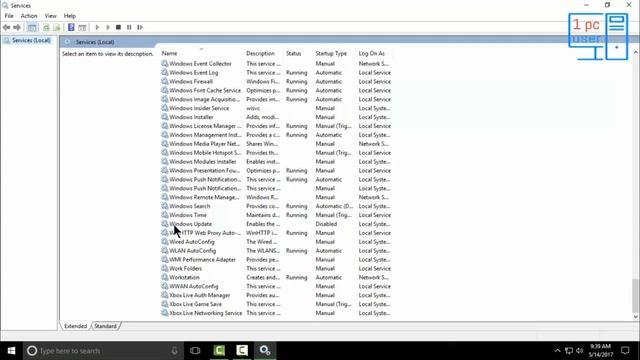Click the scrollbar up arrow
This screenshot has height=360, width=640.
click(x=636, y=52)
